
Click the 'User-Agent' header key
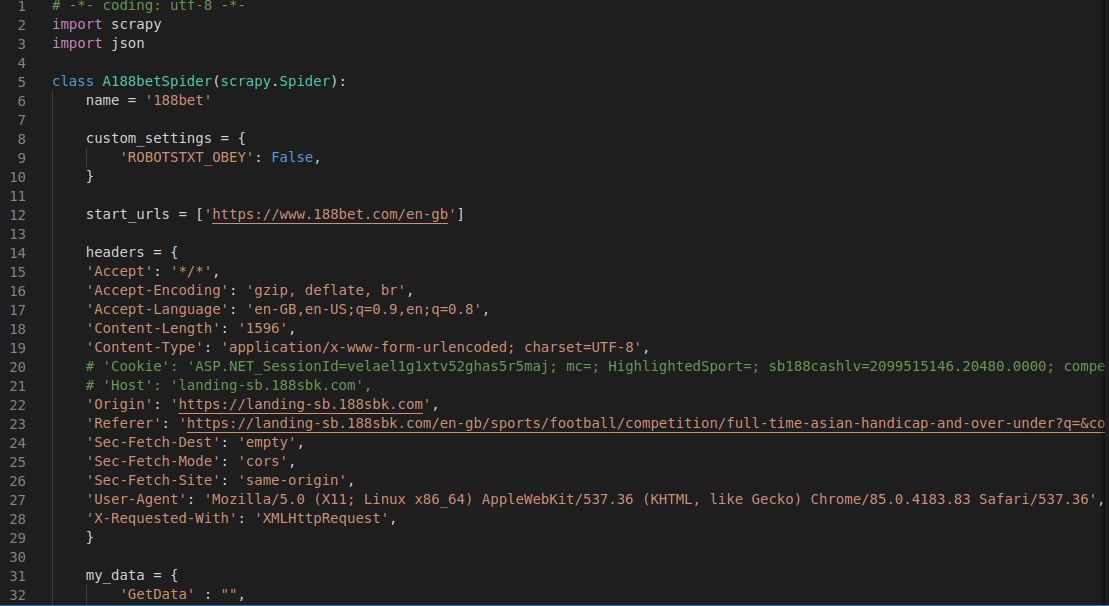point(136,499)
